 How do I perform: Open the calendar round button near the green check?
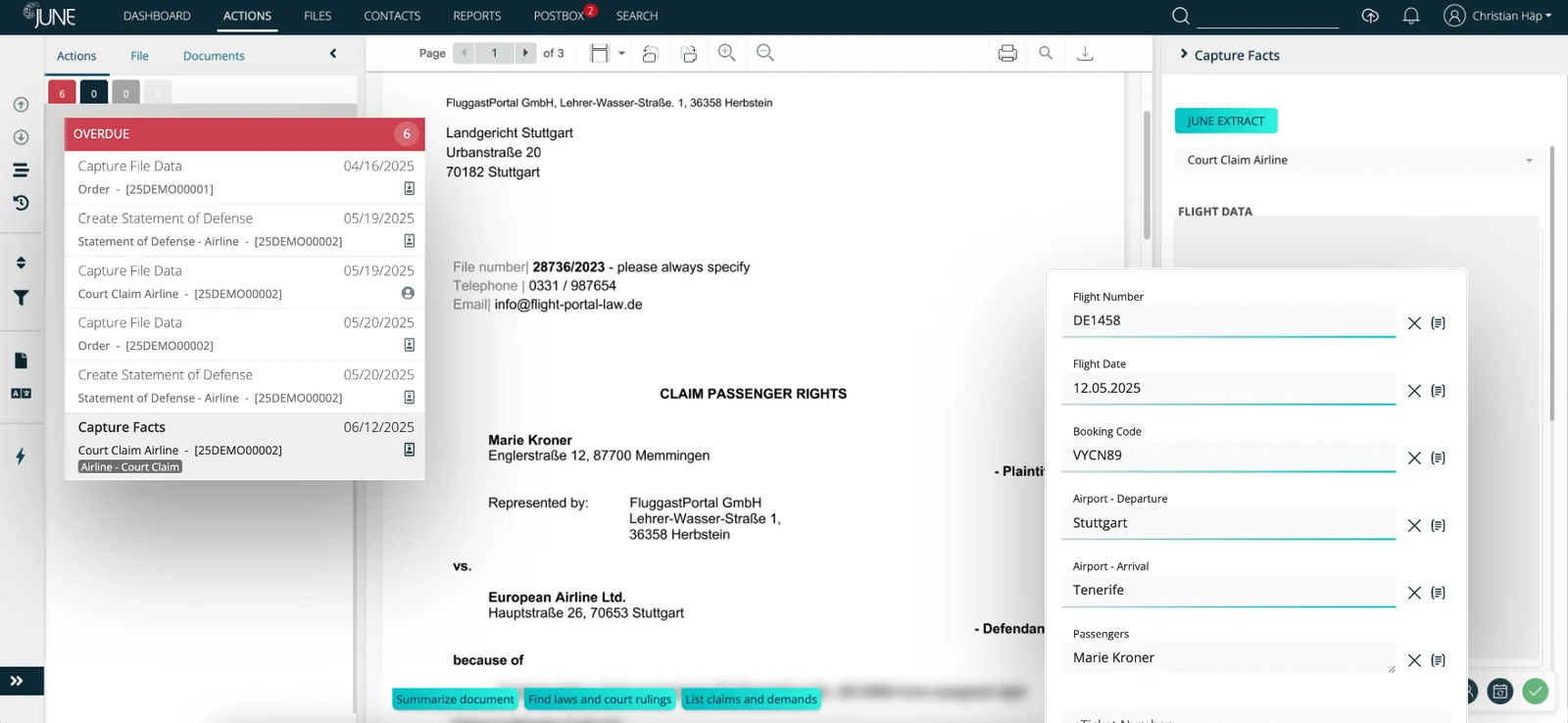click(1500, 691)
